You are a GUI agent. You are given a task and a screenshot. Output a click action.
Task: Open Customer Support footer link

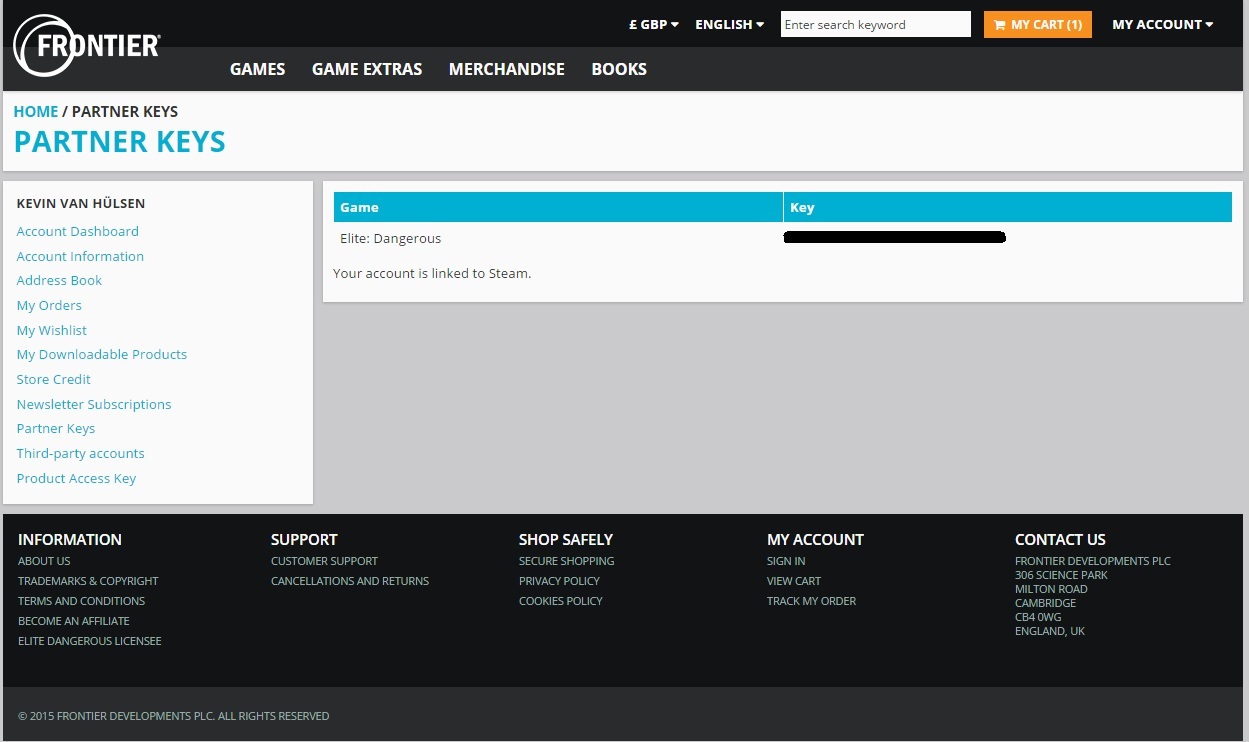324,561
